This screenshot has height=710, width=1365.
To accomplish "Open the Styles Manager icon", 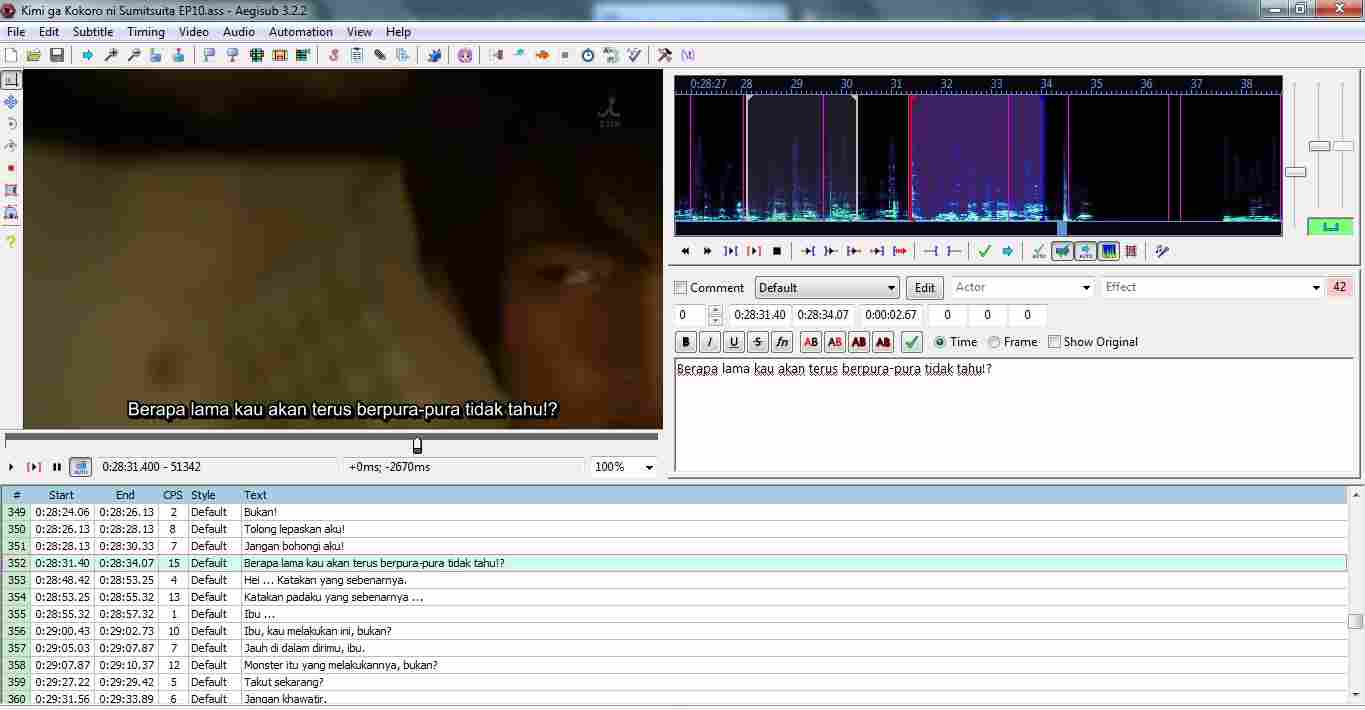I will [334, 55].
